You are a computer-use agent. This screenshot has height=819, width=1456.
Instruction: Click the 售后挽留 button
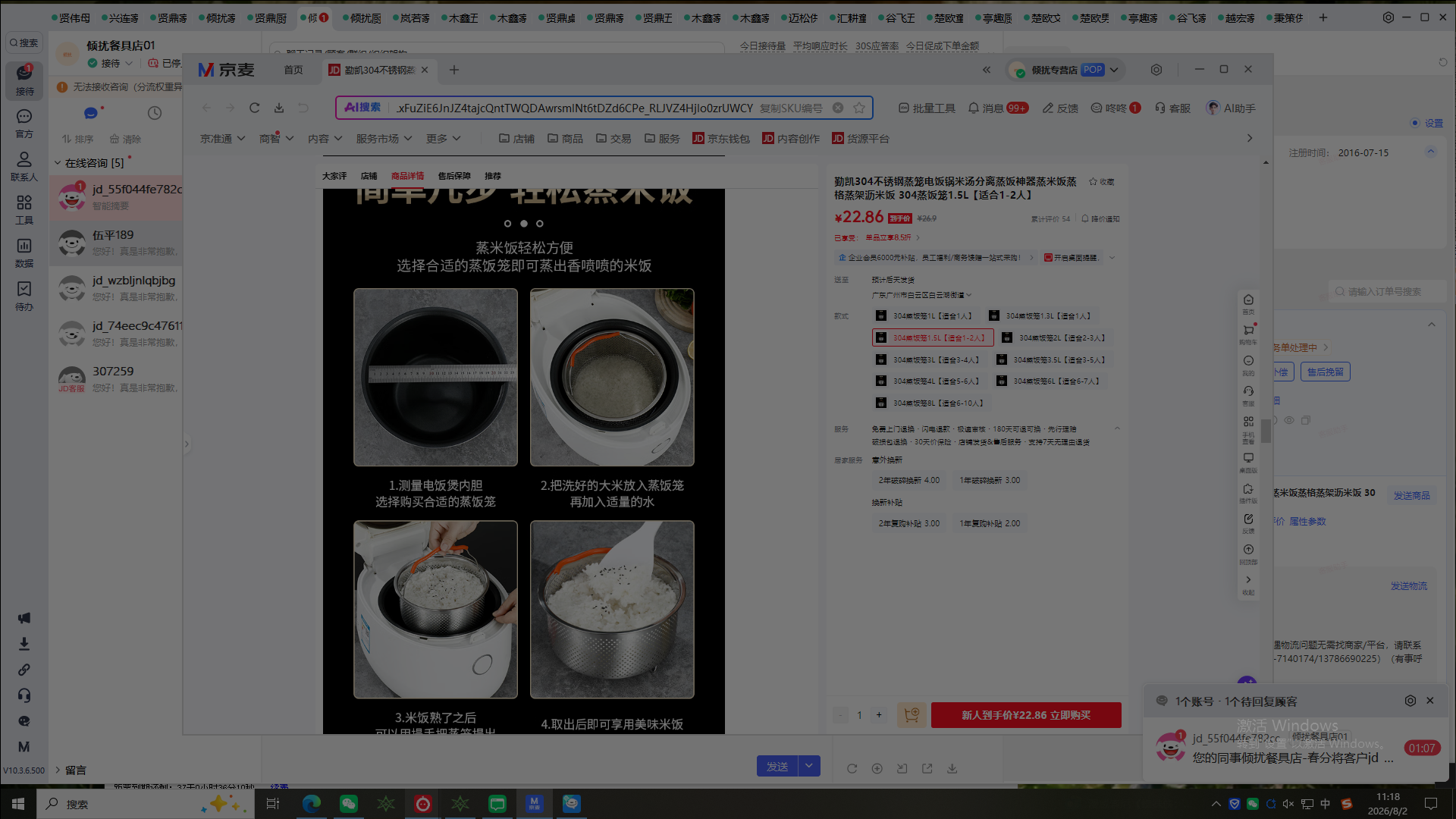(1326, 372)
